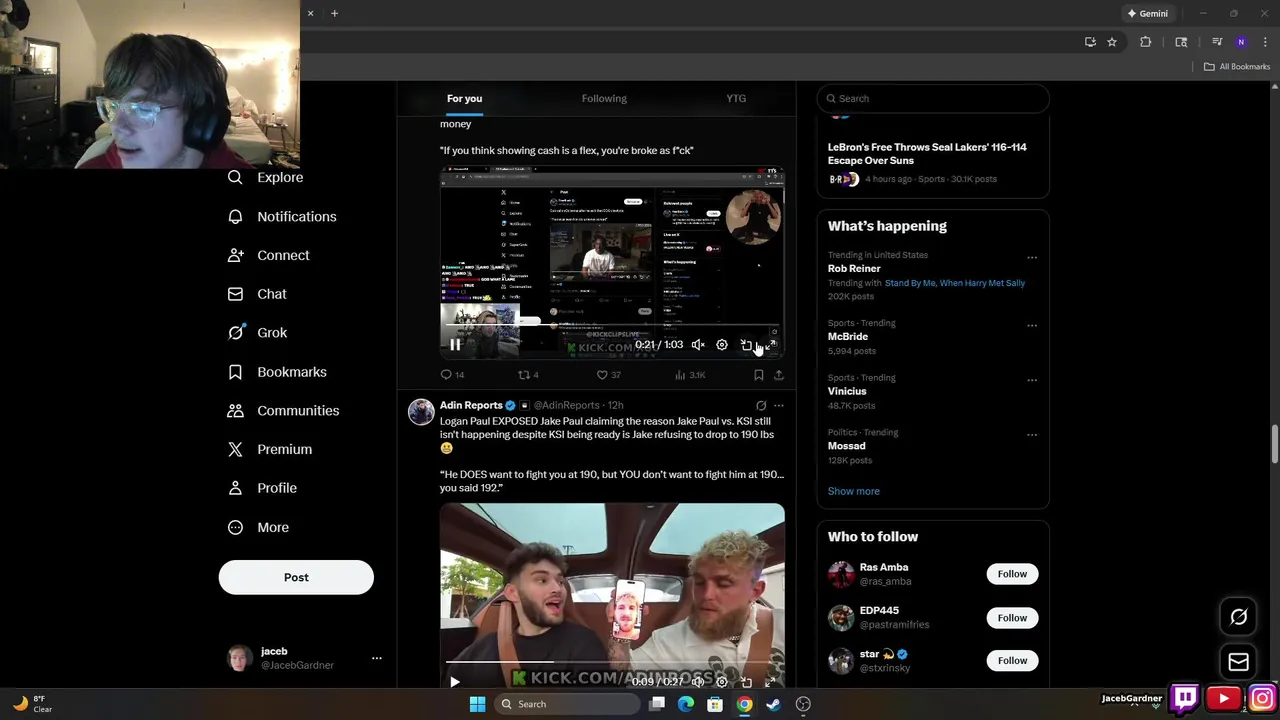Open the Explore page from sidebar
The image size is (1280, 720).
click(x=265, y=177)
